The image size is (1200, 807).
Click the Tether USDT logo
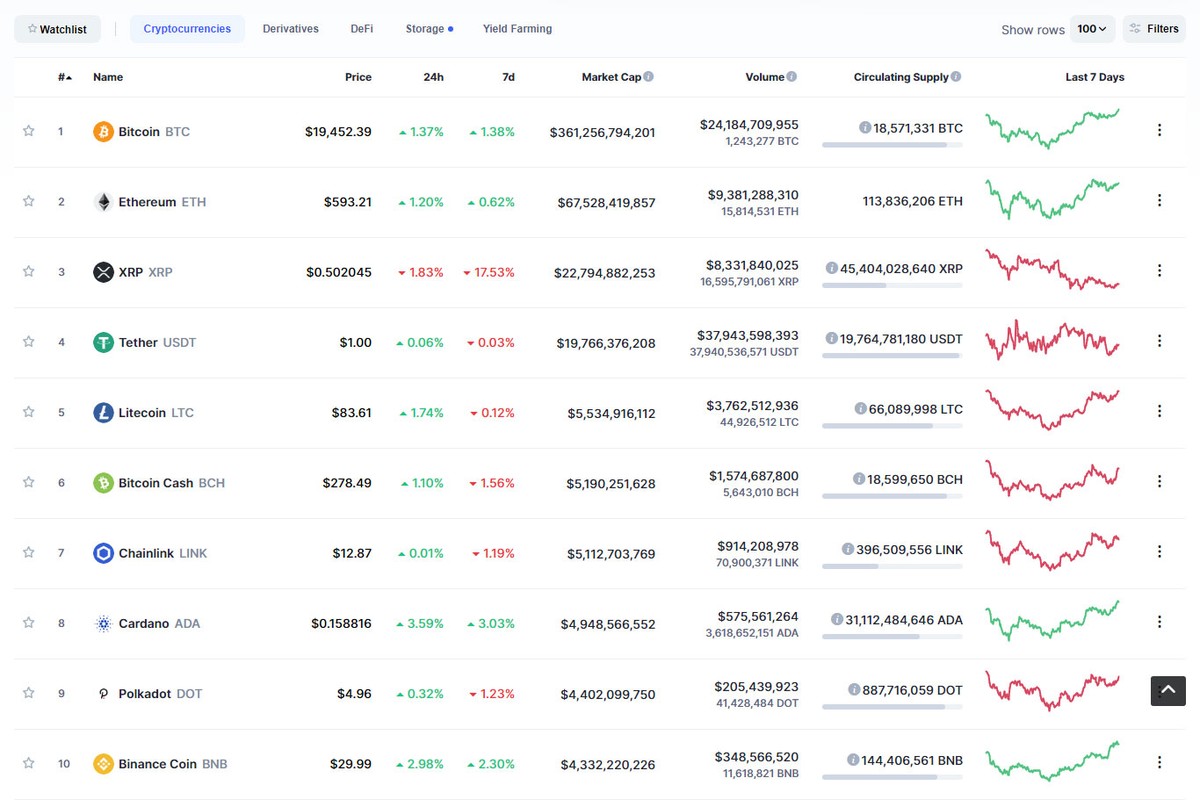[103, 342]
